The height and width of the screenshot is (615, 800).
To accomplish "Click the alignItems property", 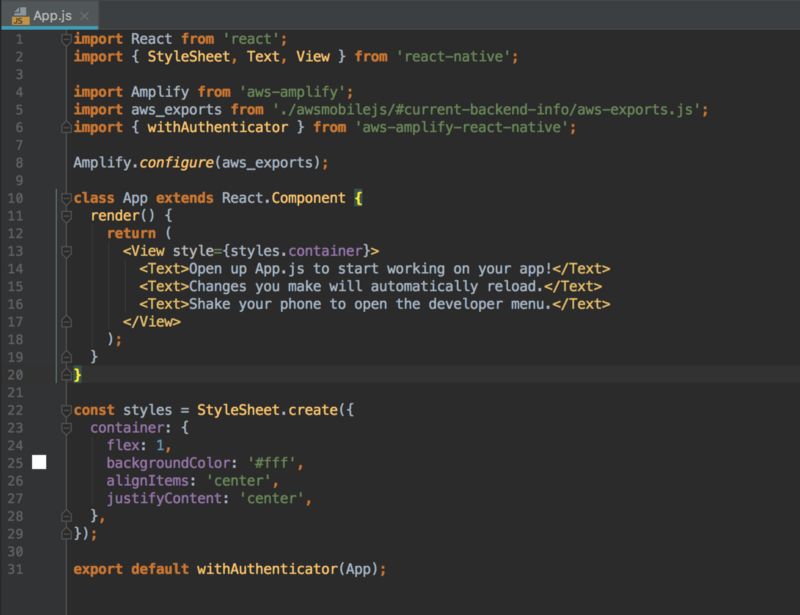I will (x=147, y=481).
